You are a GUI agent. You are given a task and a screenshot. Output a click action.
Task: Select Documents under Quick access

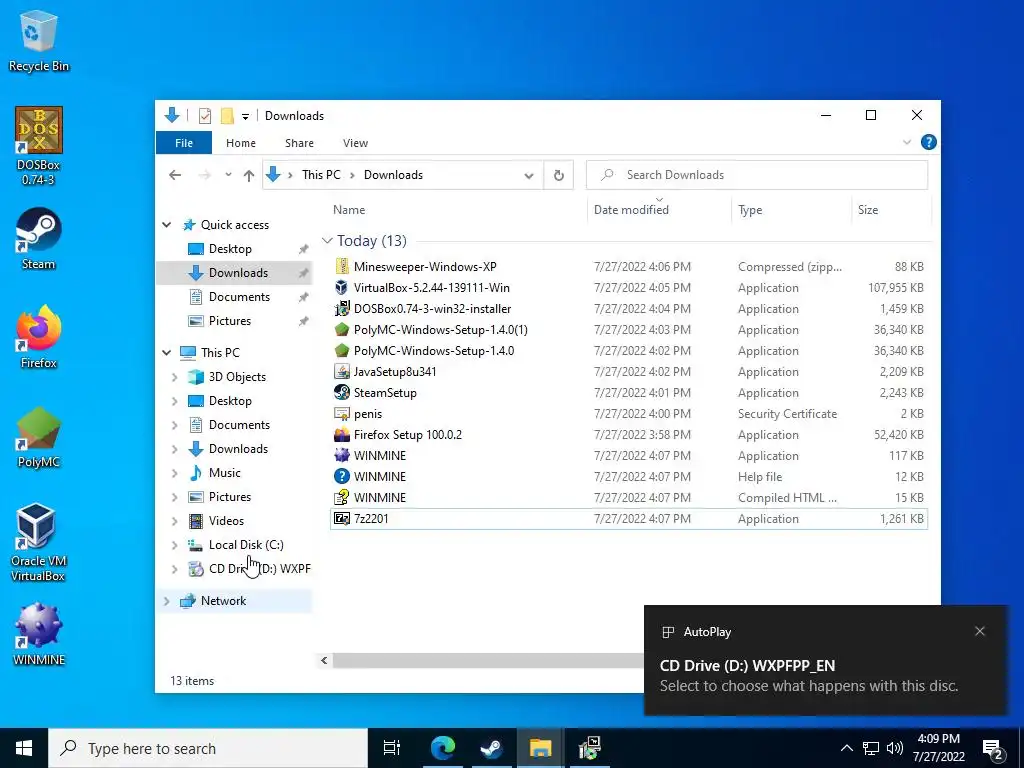[x=239, y=297]
